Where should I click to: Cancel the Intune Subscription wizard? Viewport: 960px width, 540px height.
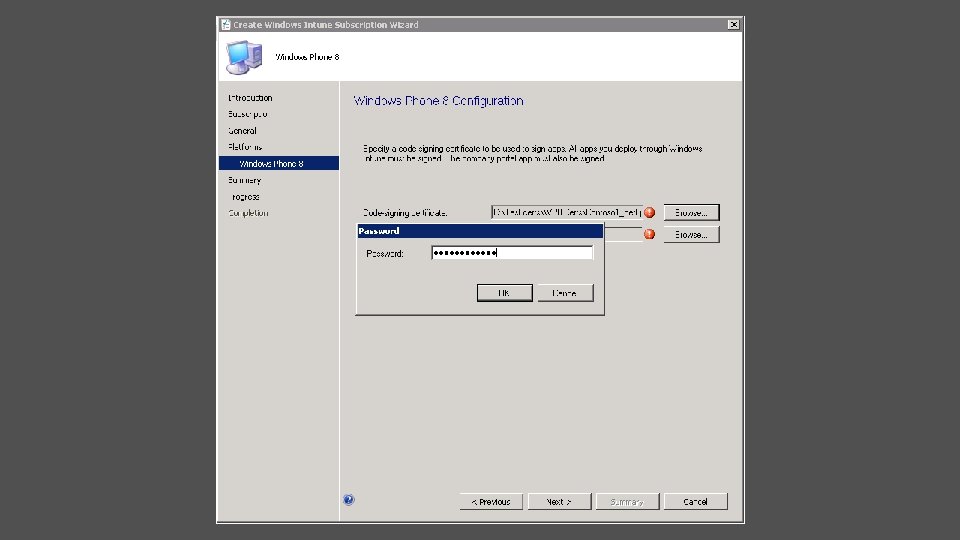pos(696,501)
